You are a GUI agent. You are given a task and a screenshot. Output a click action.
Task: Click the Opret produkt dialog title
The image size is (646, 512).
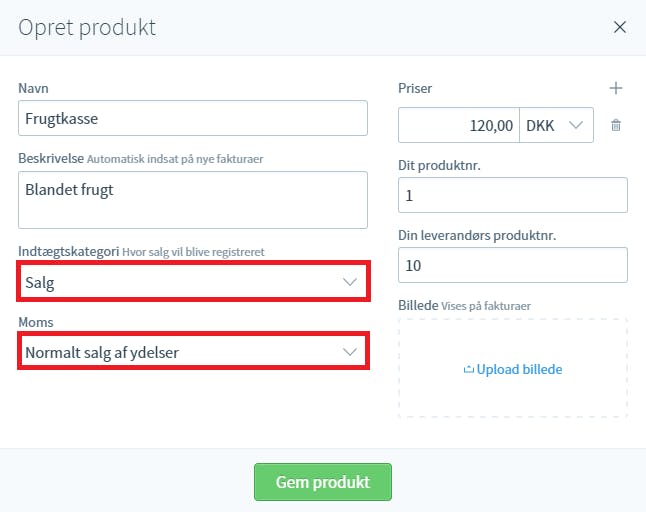point(87,28)
